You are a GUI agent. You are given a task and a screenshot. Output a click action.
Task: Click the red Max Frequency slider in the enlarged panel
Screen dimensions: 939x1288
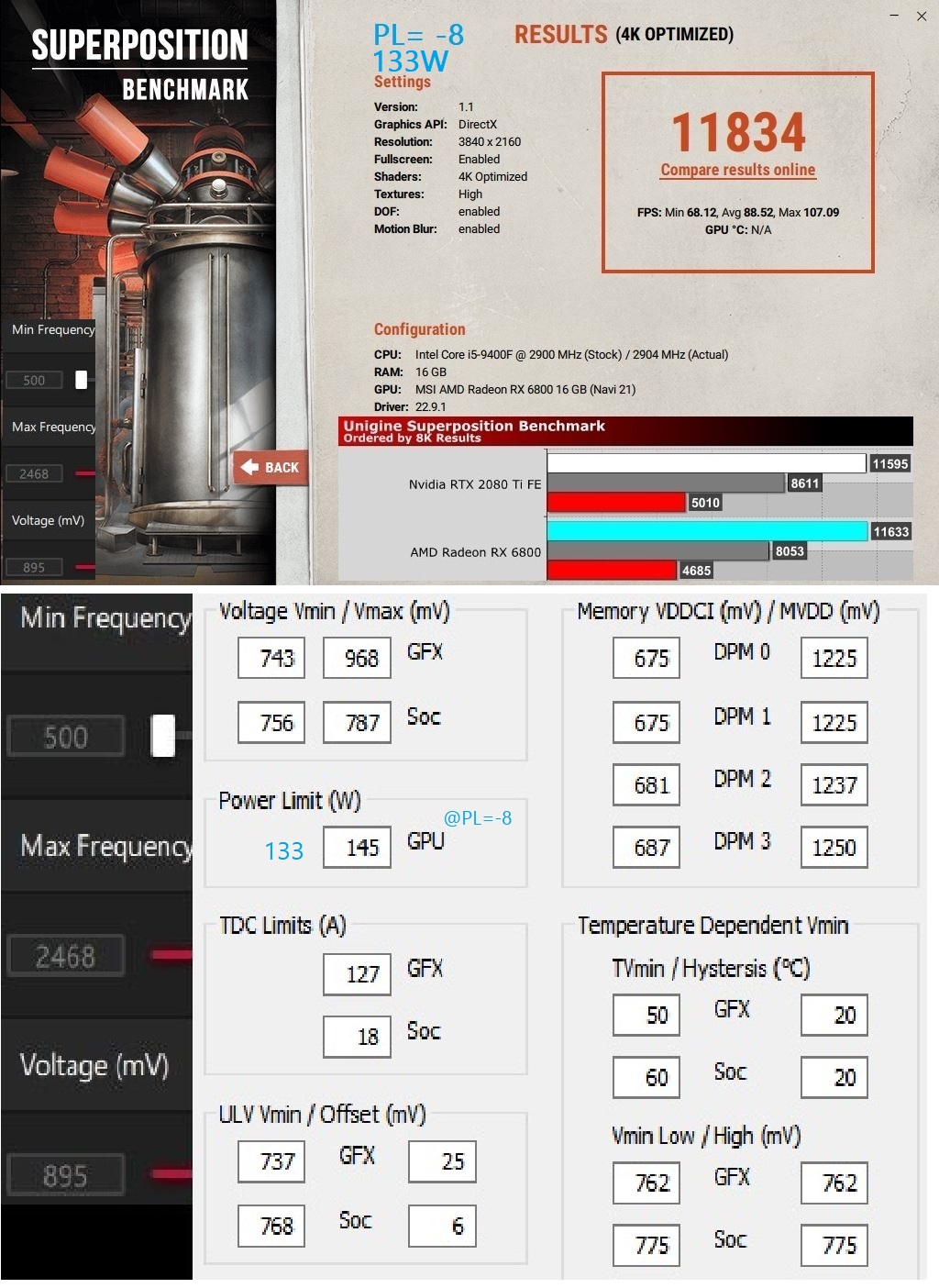click(171, 956)
